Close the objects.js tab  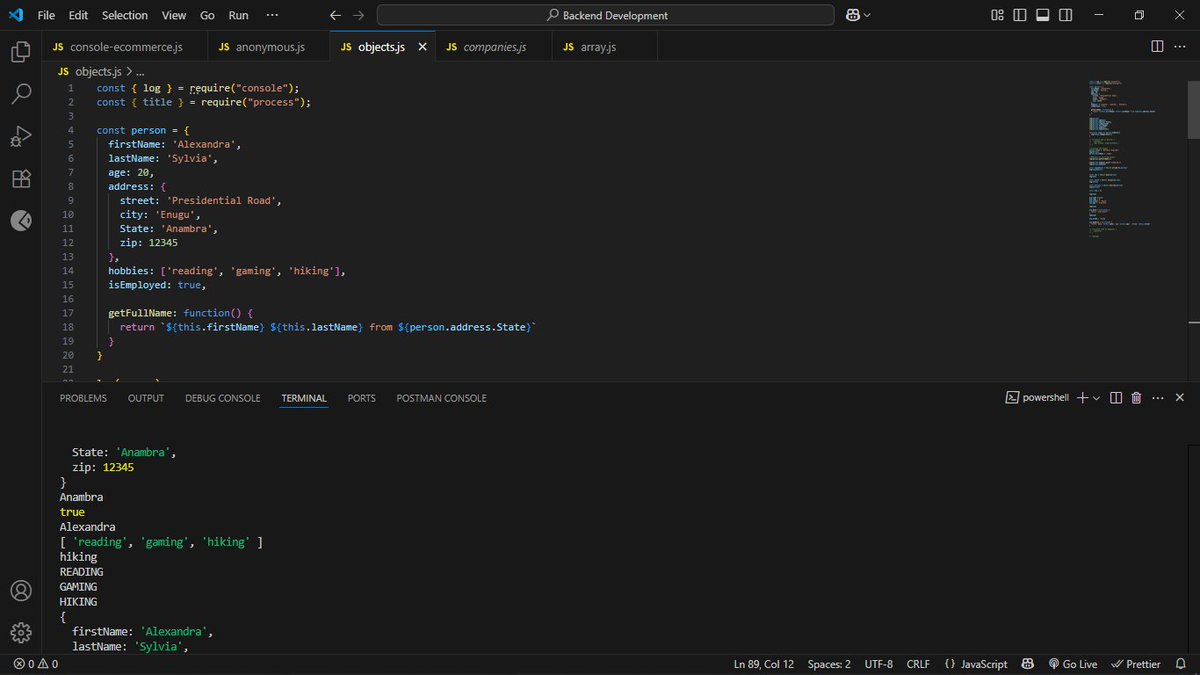422,47
